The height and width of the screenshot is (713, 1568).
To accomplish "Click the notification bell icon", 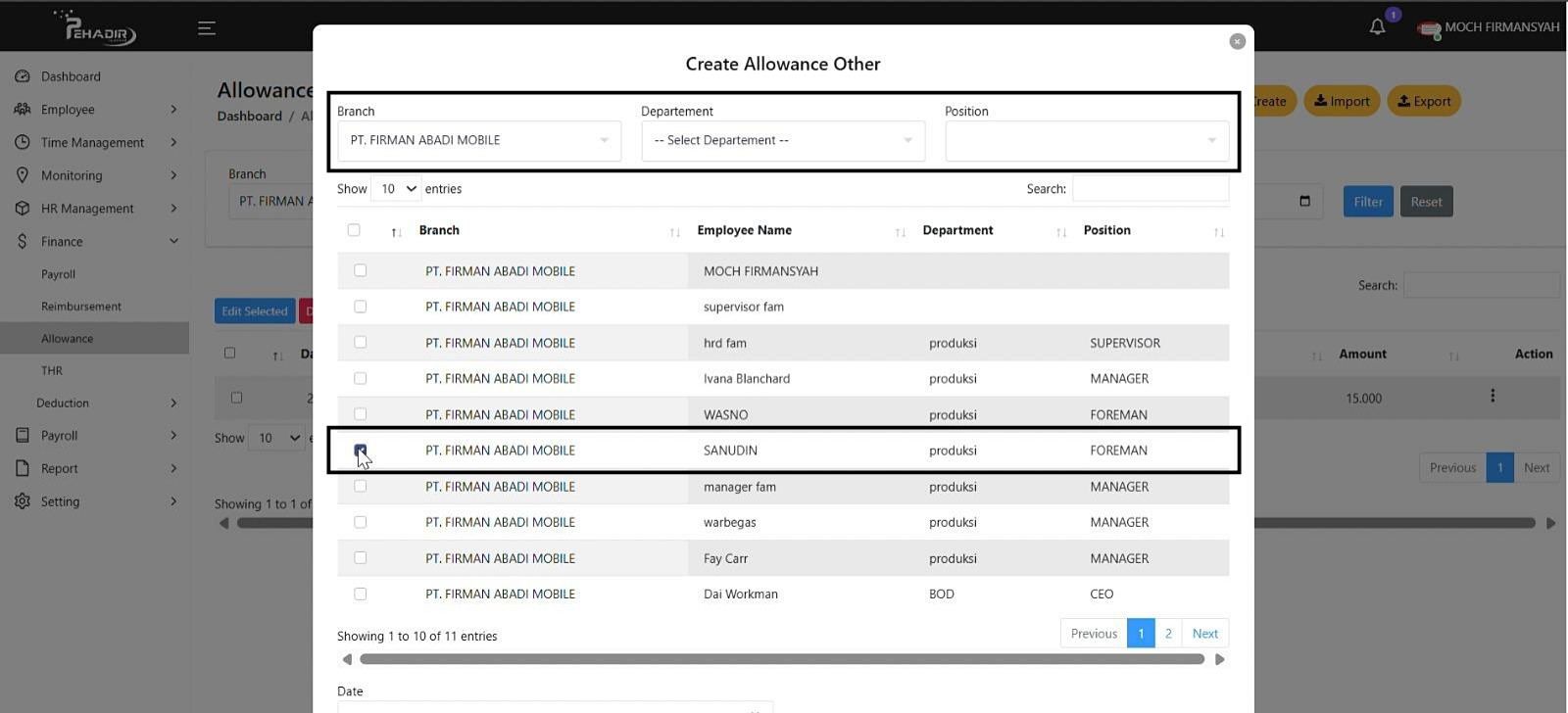I will point(1377,26).
